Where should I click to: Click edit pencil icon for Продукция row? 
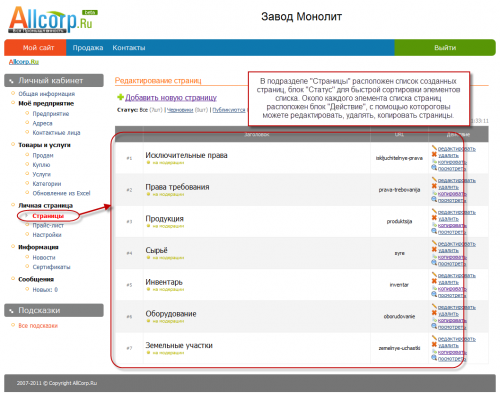(434, 211)
